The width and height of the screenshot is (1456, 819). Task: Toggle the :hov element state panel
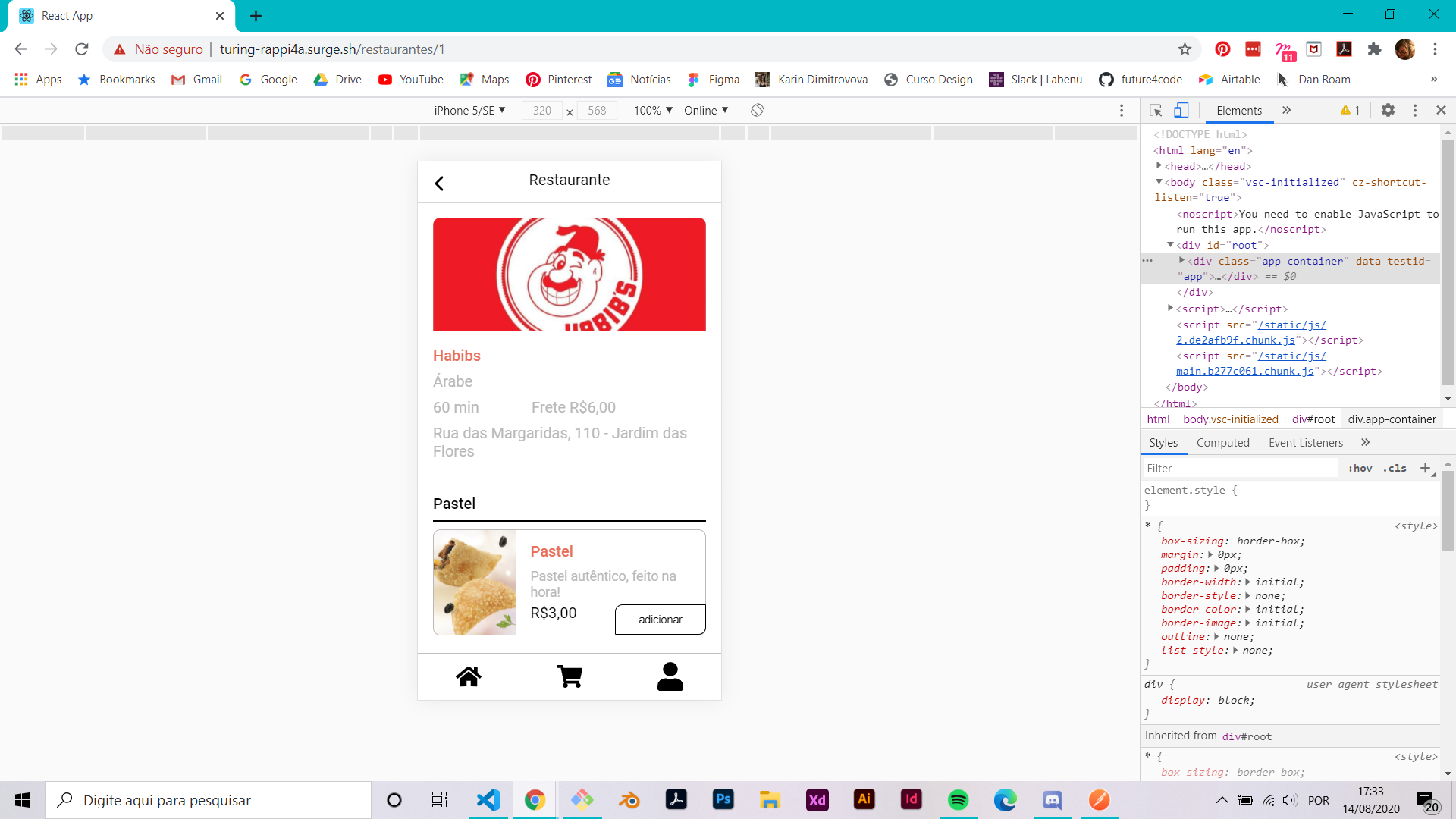[x=1360, y=469]
